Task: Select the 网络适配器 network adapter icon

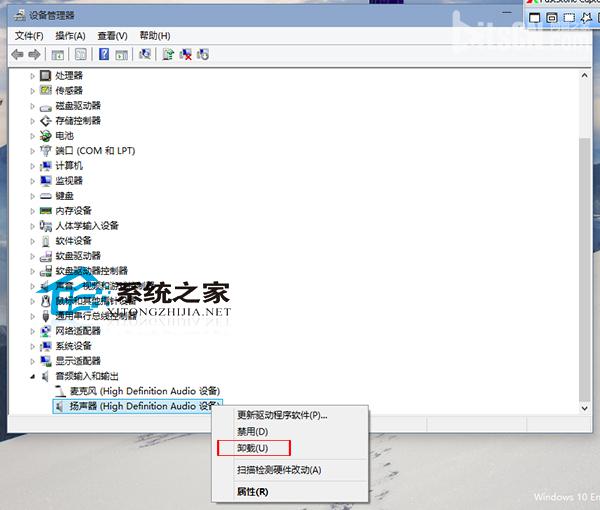Action: click(46, 331)
